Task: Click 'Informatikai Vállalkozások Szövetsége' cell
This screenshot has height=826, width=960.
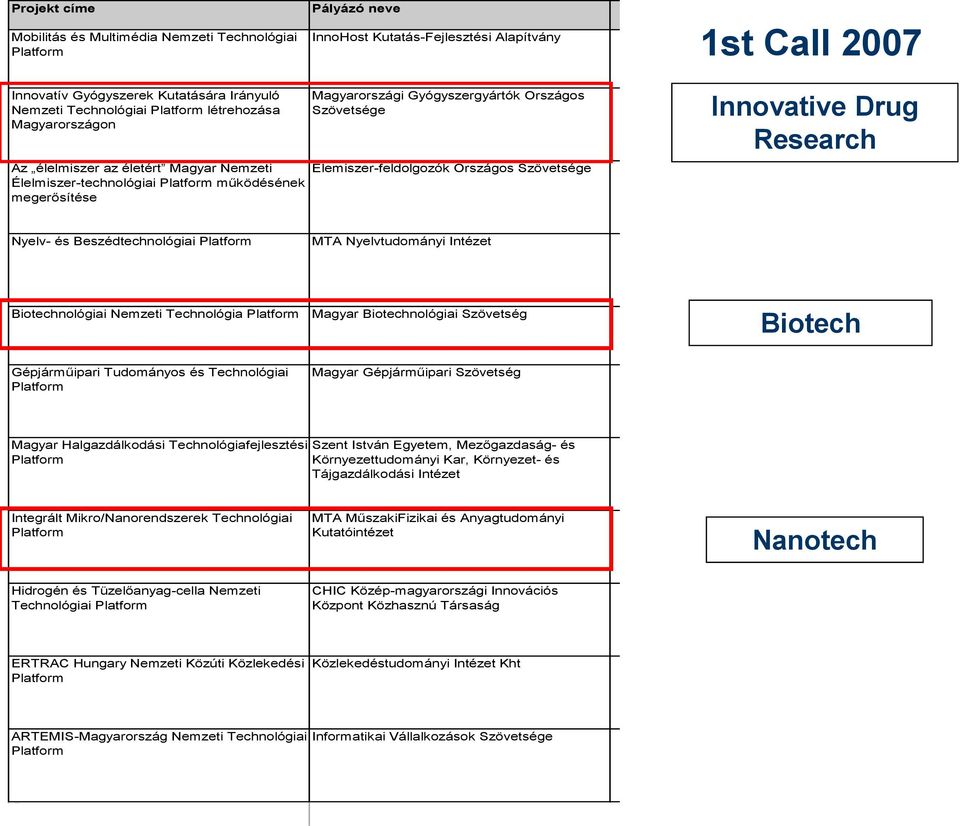Action: click(460, 765)
